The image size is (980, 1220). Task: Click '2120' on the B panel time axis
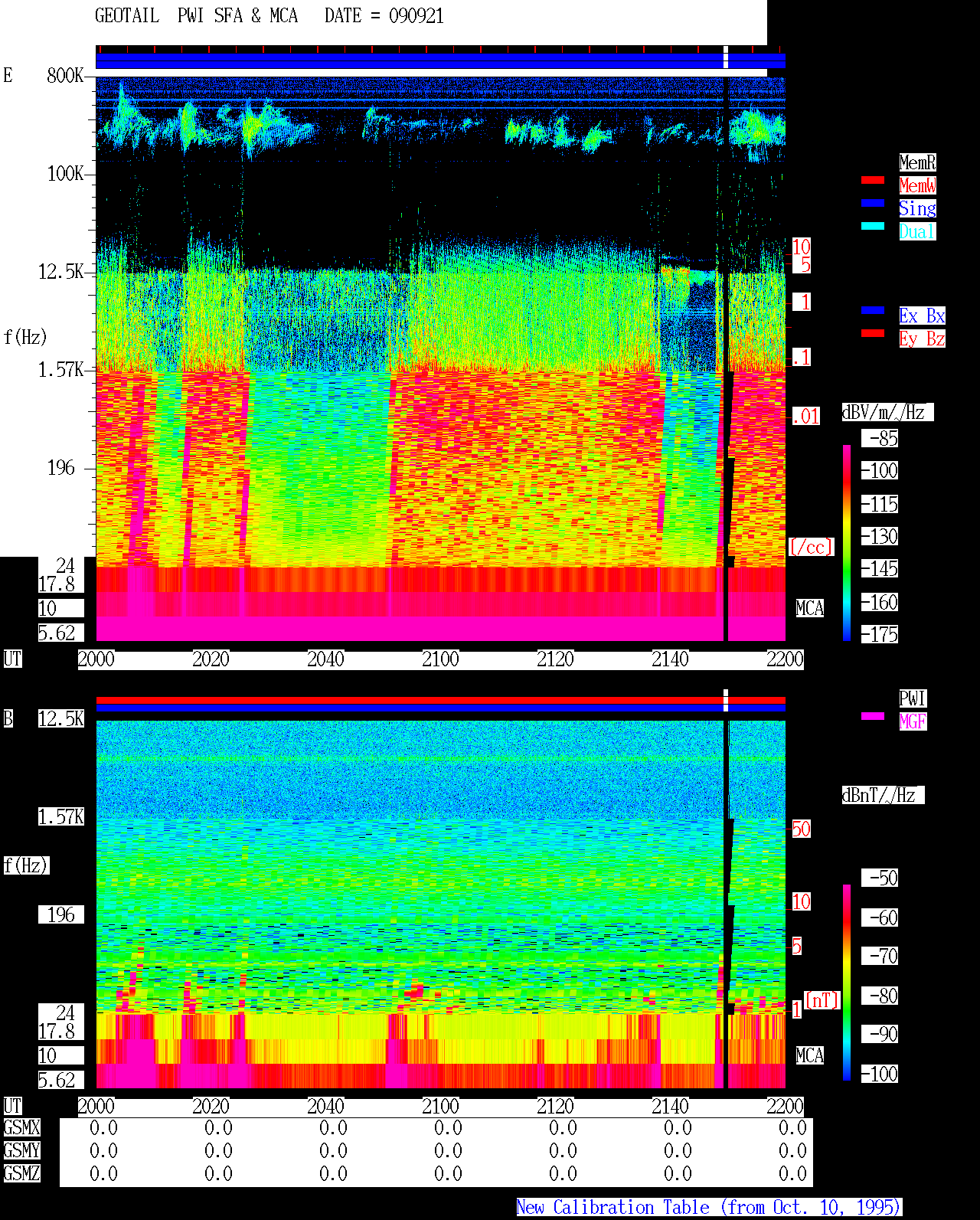point(555,1106)
